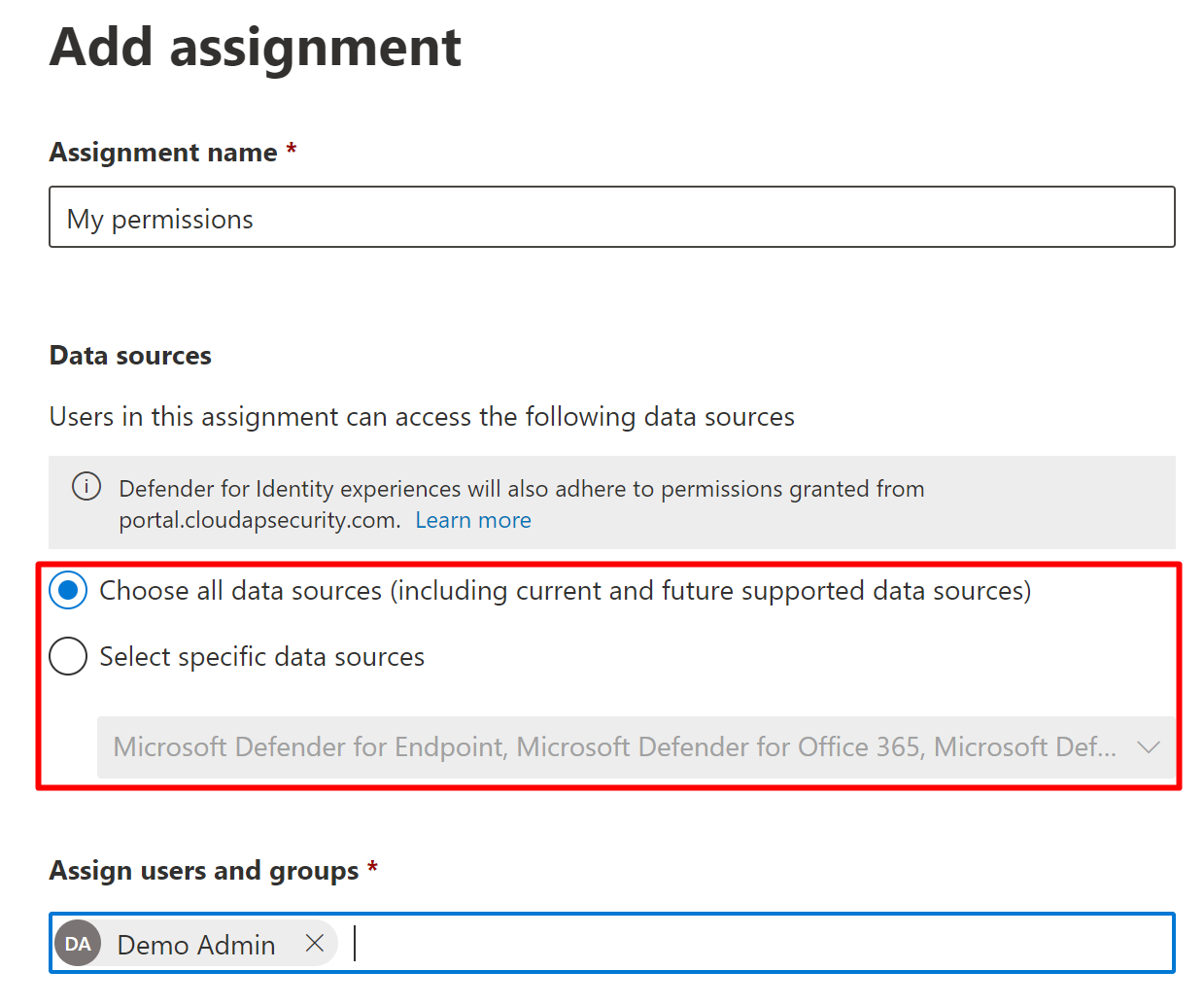Click the 'Assignment name' field label

pyautogui.click(x=163, y=153)
